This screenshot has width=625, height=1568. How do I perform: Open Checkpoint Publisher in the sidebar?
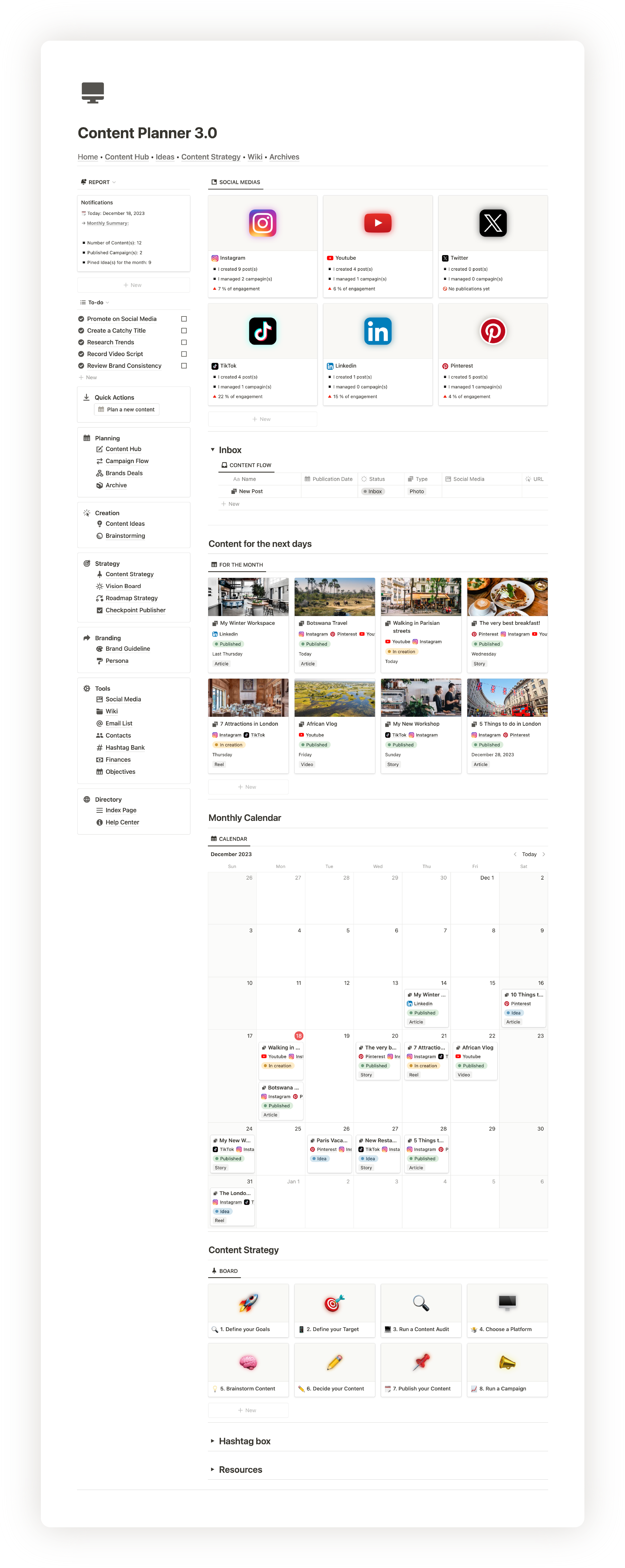tap(135, 610)
